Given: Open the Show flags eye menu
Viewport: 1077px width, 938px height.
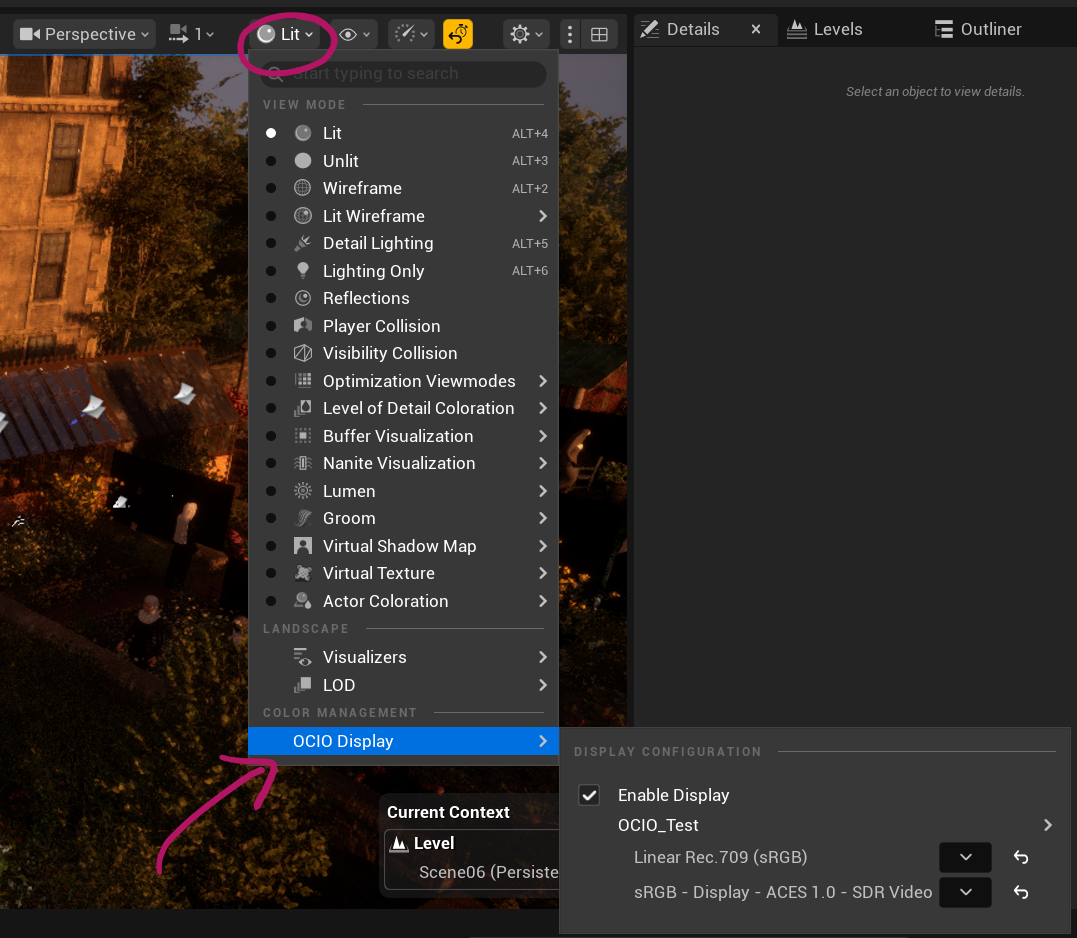Looking at the screenshot, I should click(x=355, y=34).
